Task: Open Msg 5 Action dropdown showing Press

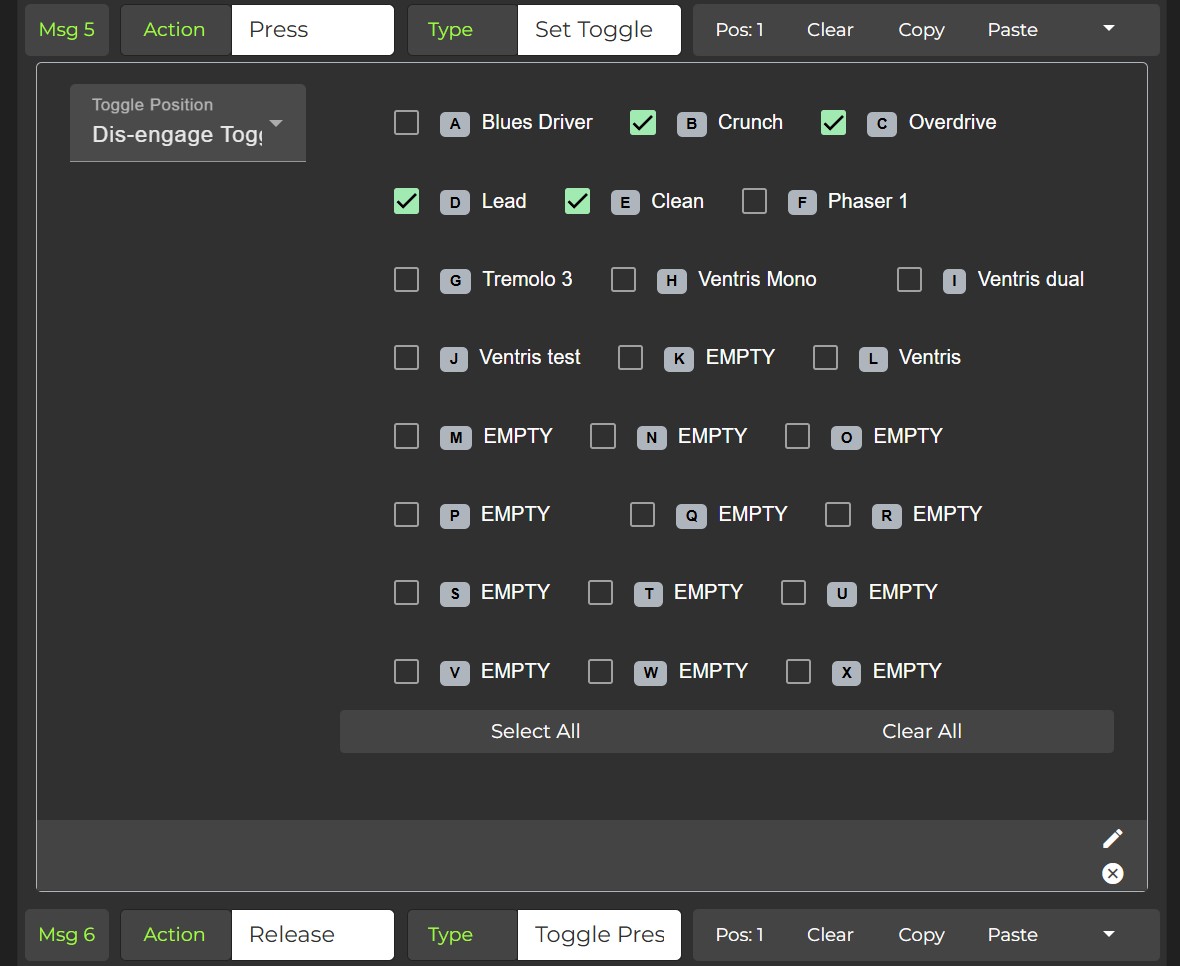Action: click(312, 30)
